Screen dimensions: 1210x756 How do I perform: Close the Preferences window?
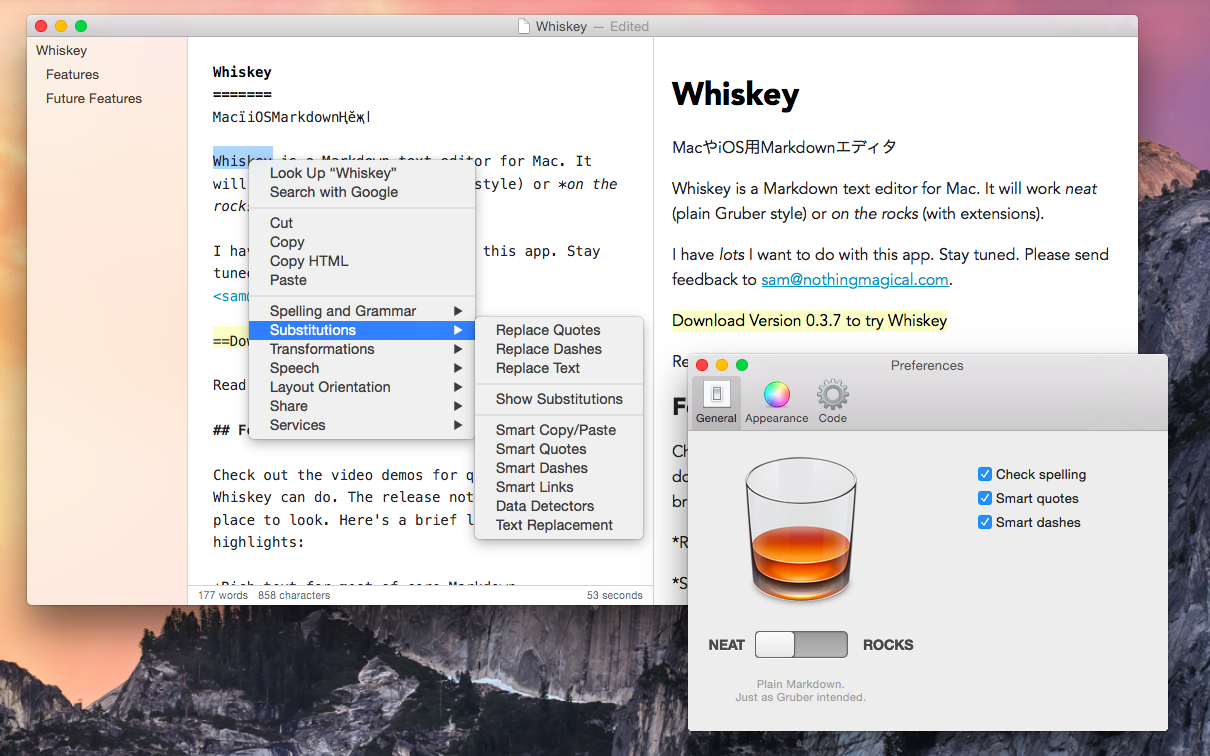702,365
